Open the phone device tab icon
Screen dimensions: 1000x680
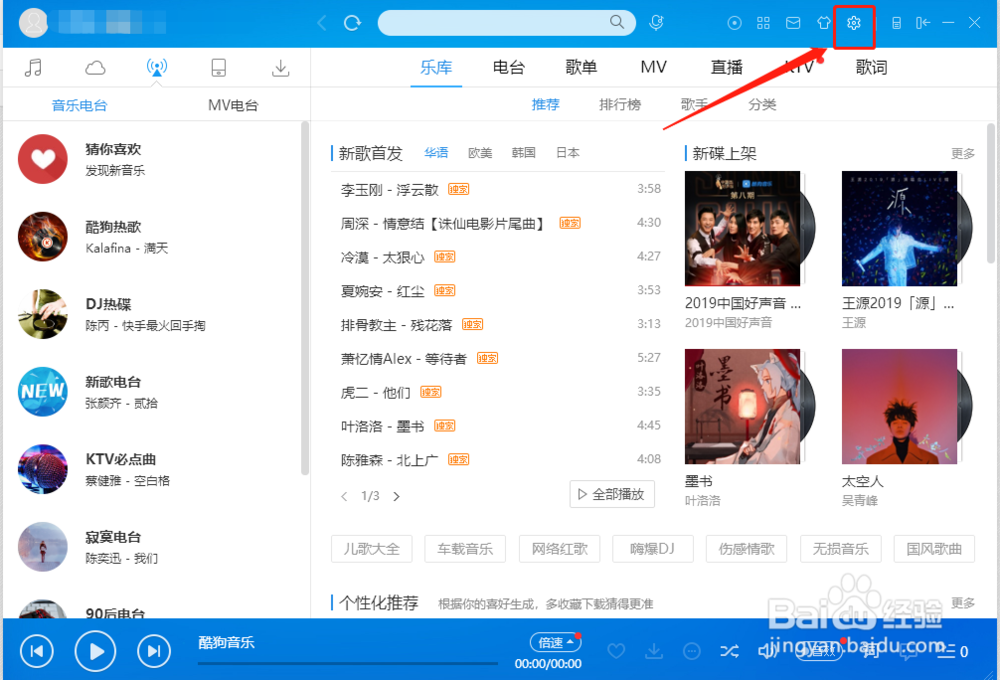pyautogui.click(x=219, y=67)
